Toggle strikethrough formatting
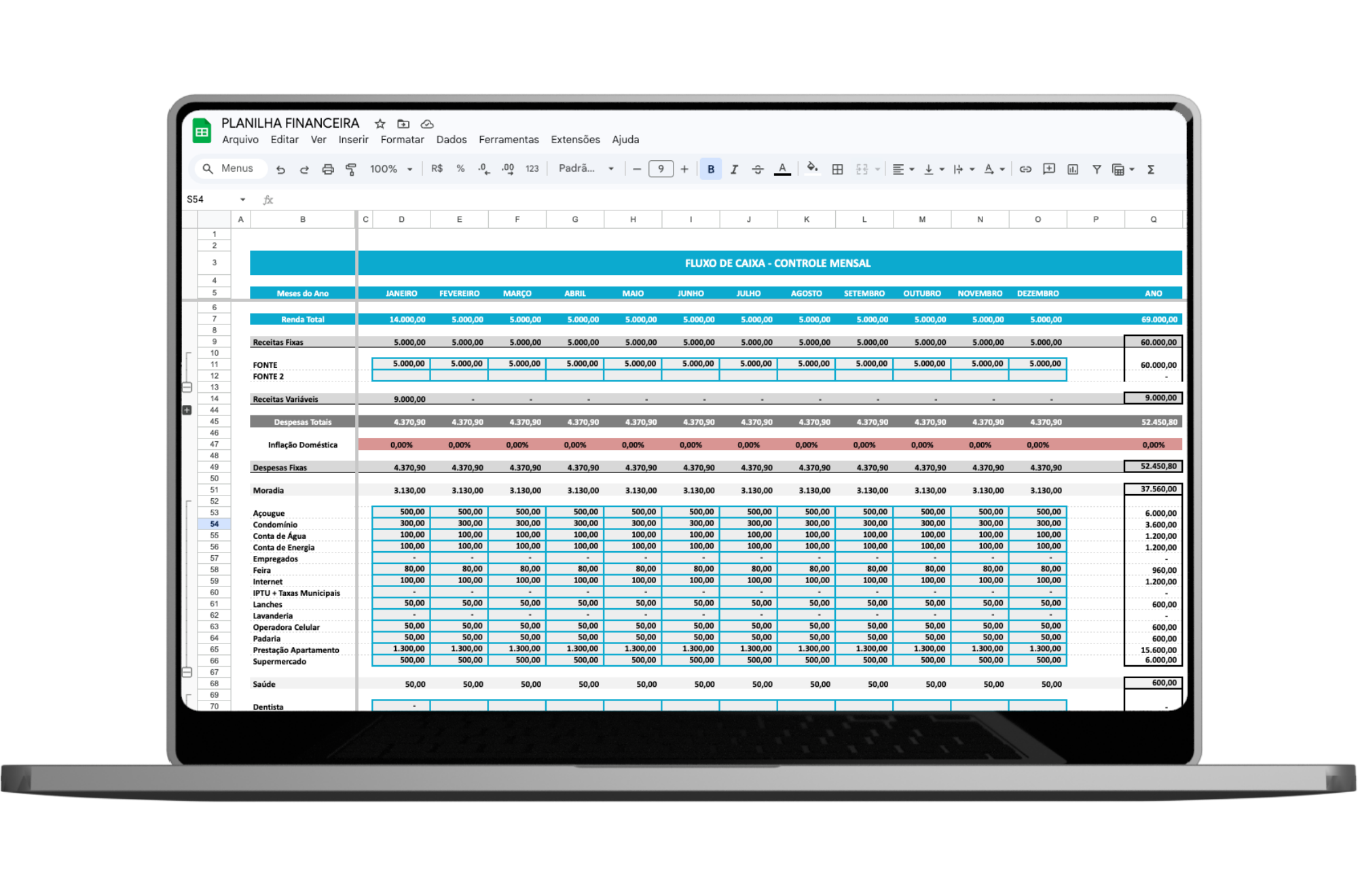Image resolution: width=1358 pixels, height=896 pixels. coord(758,170)
